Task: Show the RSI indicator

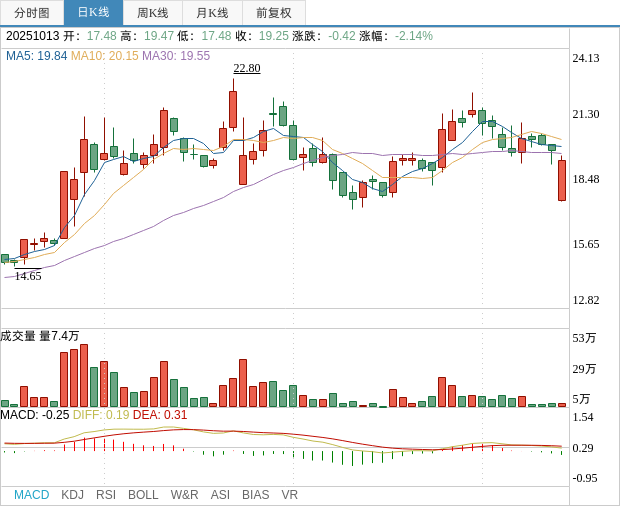Action: coord(106,495)
